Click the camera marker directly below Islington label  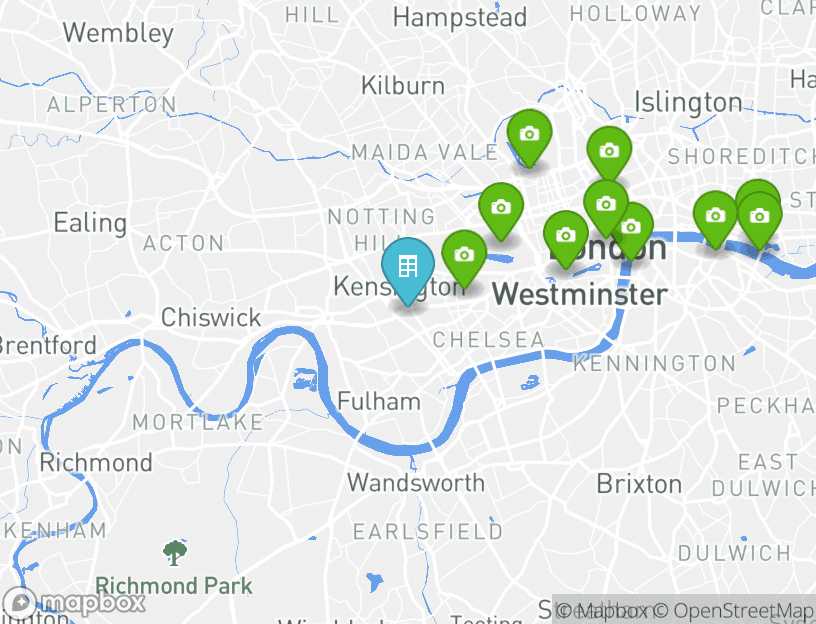[x=609, y=153]
